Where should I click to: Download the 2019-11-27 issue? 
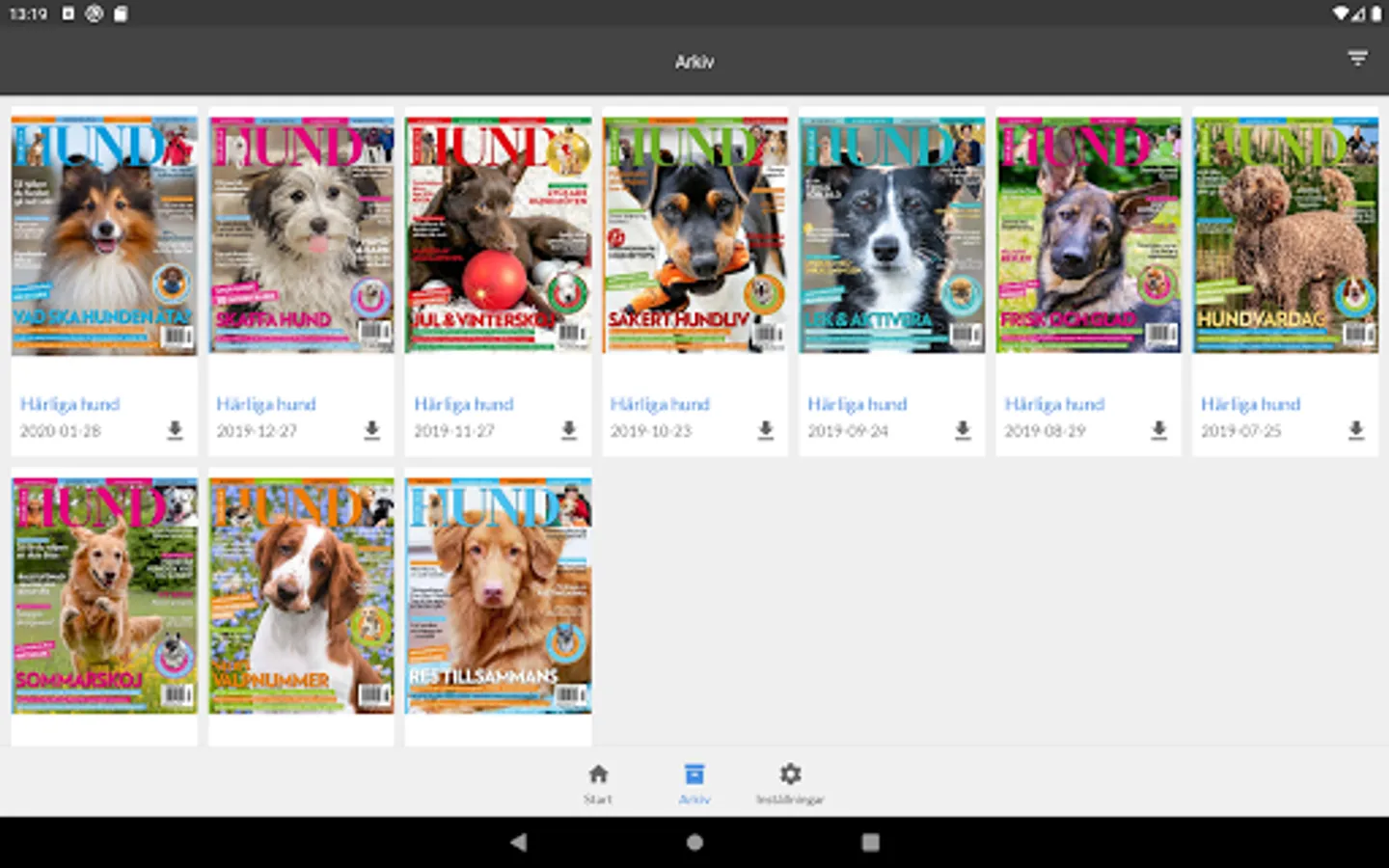569,430
